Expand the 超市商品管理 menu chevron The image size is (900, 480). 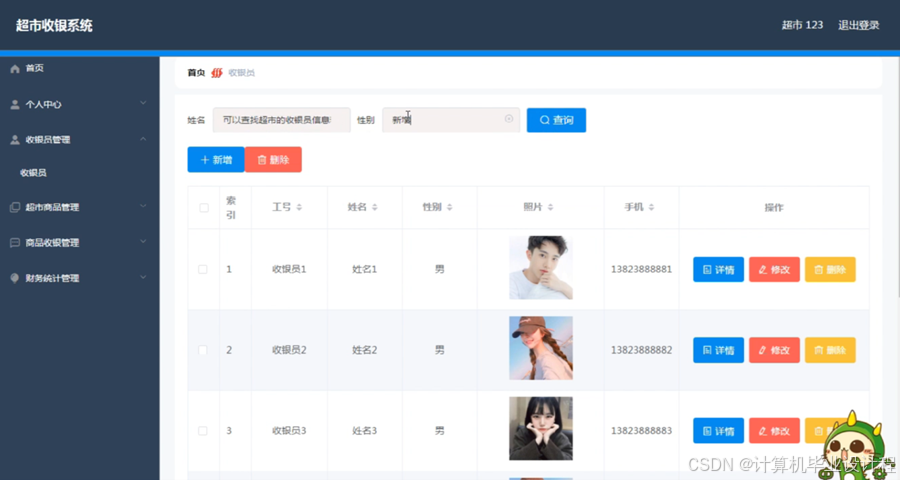click(143, 206)
